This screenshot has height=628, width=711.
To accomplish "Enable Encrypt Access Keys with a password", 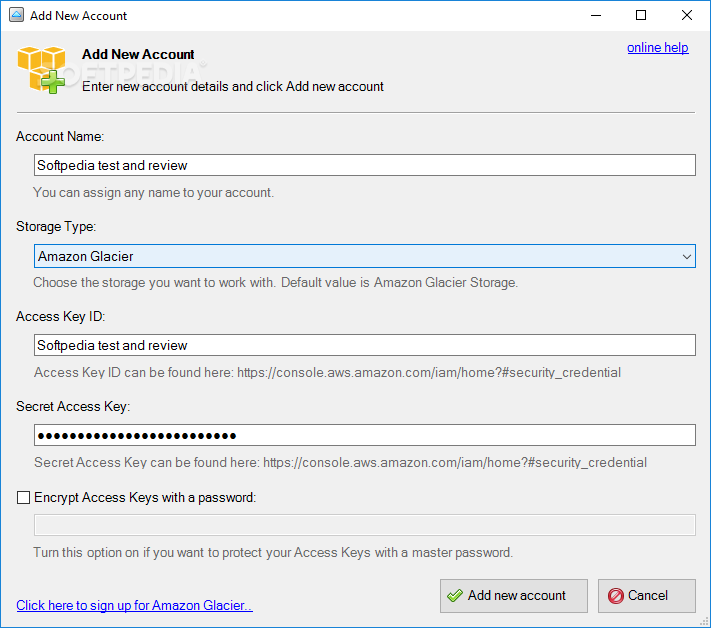I will coord(23,497).
